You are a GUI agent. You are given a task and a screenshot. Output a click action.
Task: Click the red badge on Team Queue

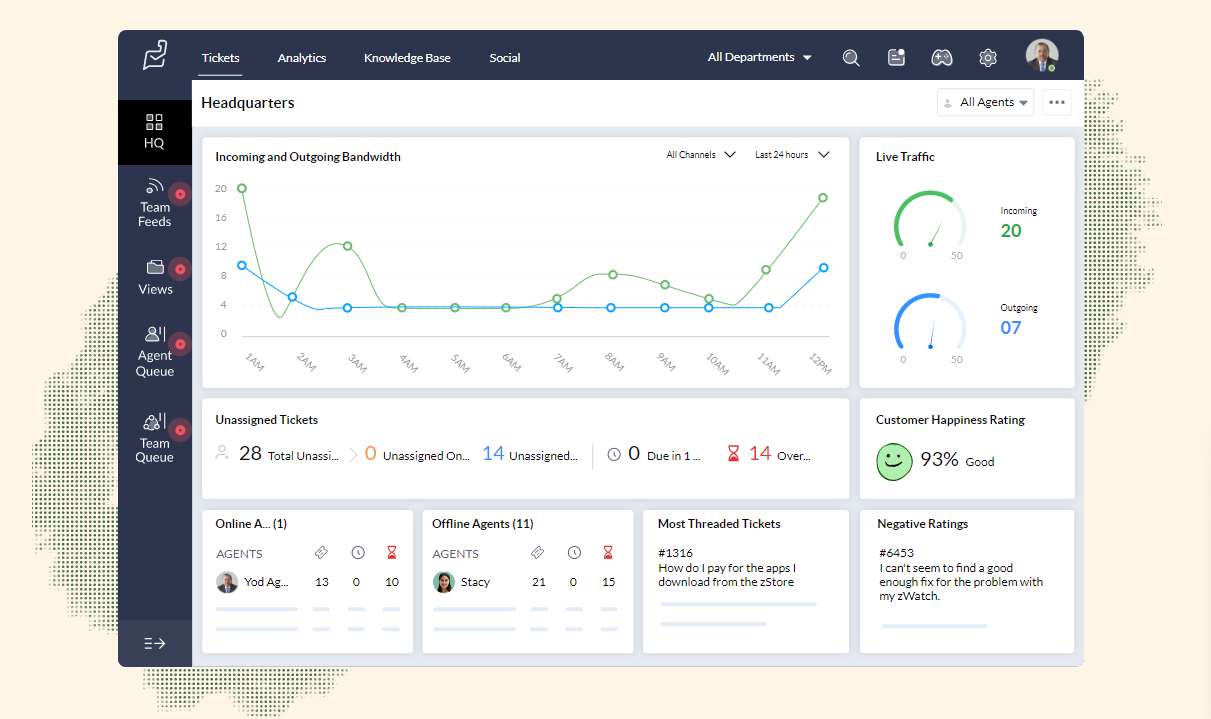click(180, 430)
